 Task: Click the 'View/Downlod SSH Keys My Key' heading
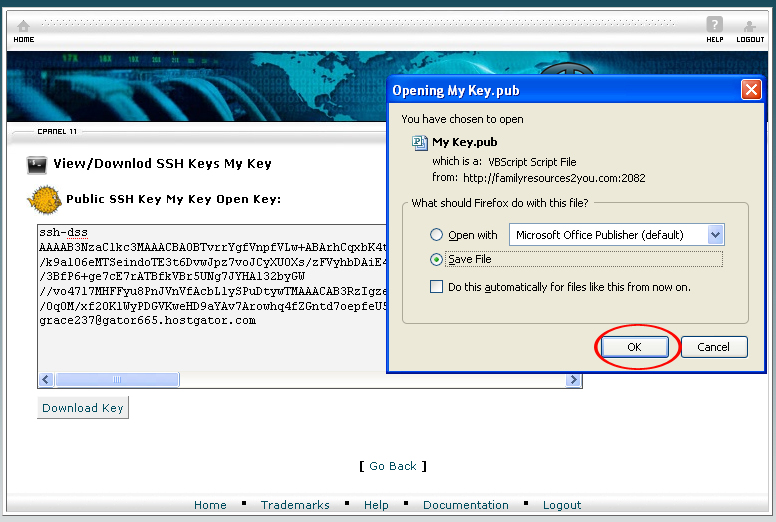(x=162, y=164)
